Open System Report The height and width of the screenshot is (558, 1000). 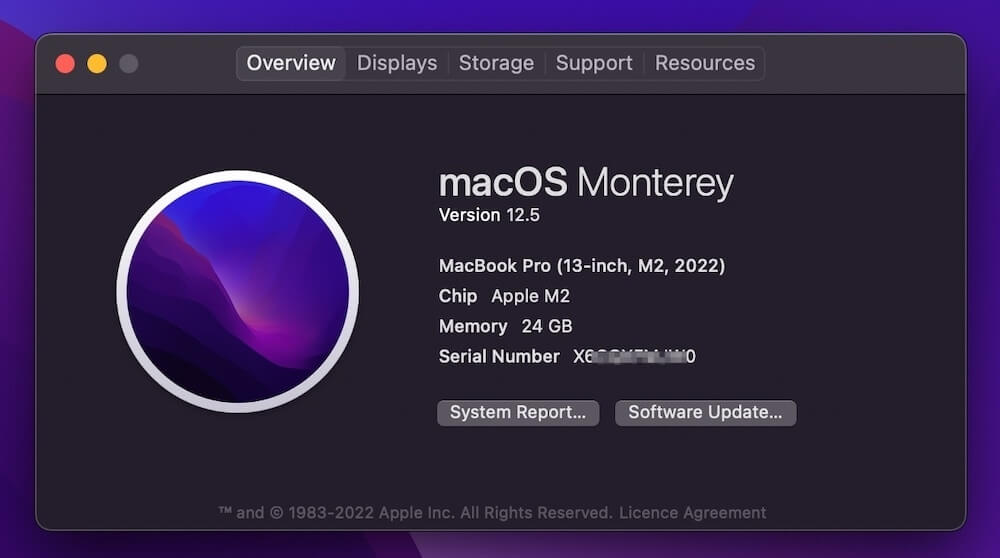click(518, 413)
